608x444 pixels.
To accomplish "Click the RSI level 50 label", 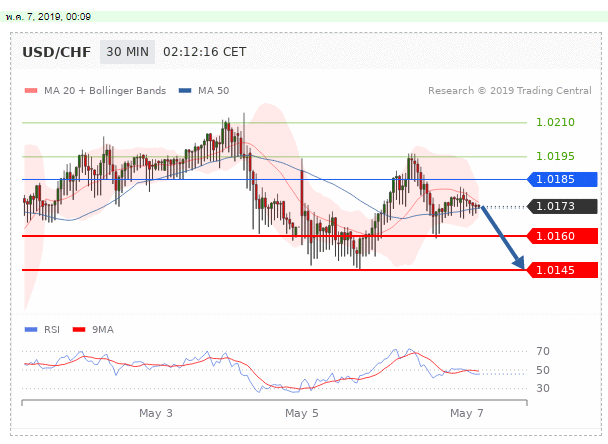I will point(543,370).
